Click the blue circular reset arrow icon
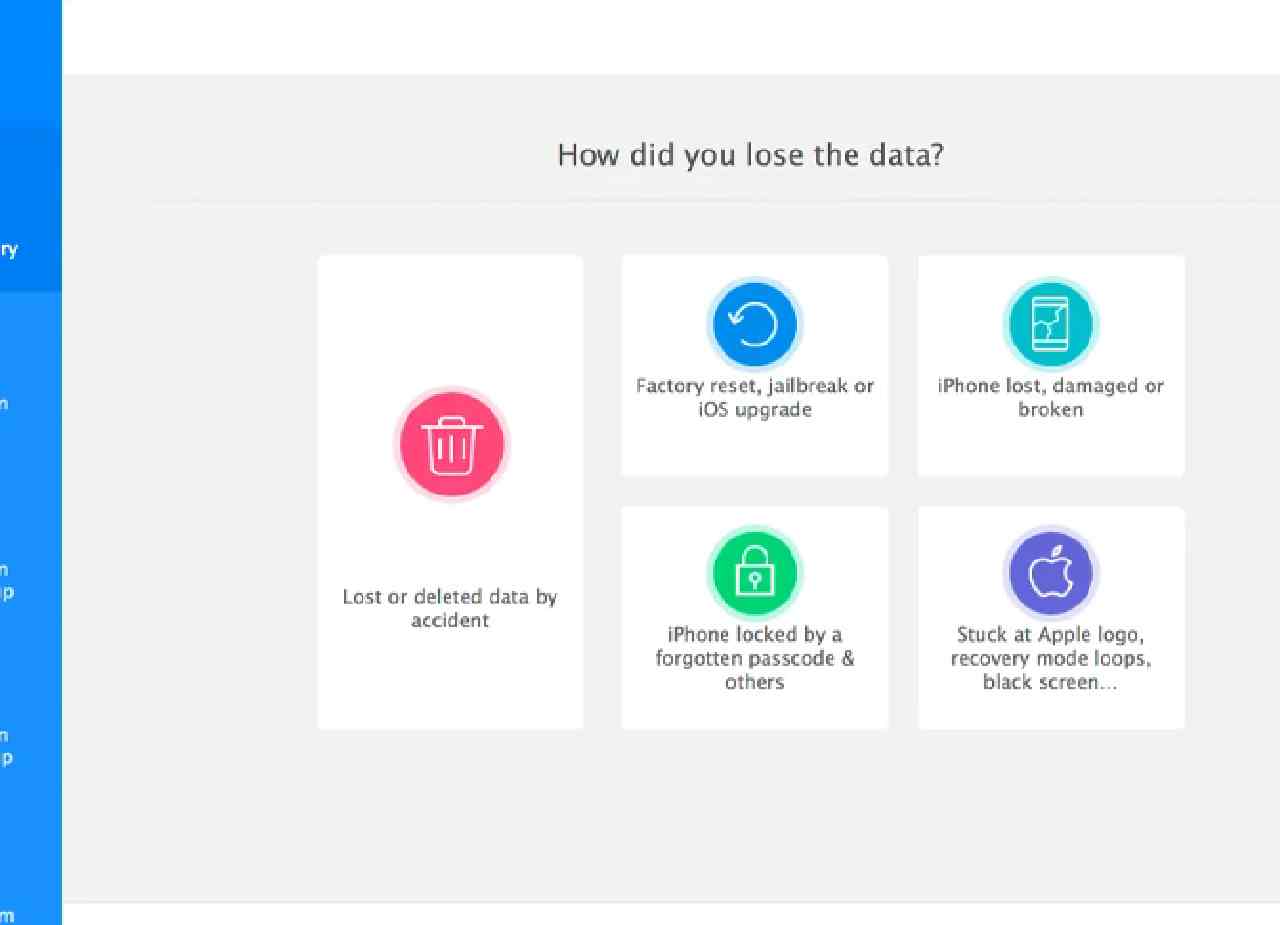Screen dimensions: 1280x925 pyautogui.click(x=754, y=325)
